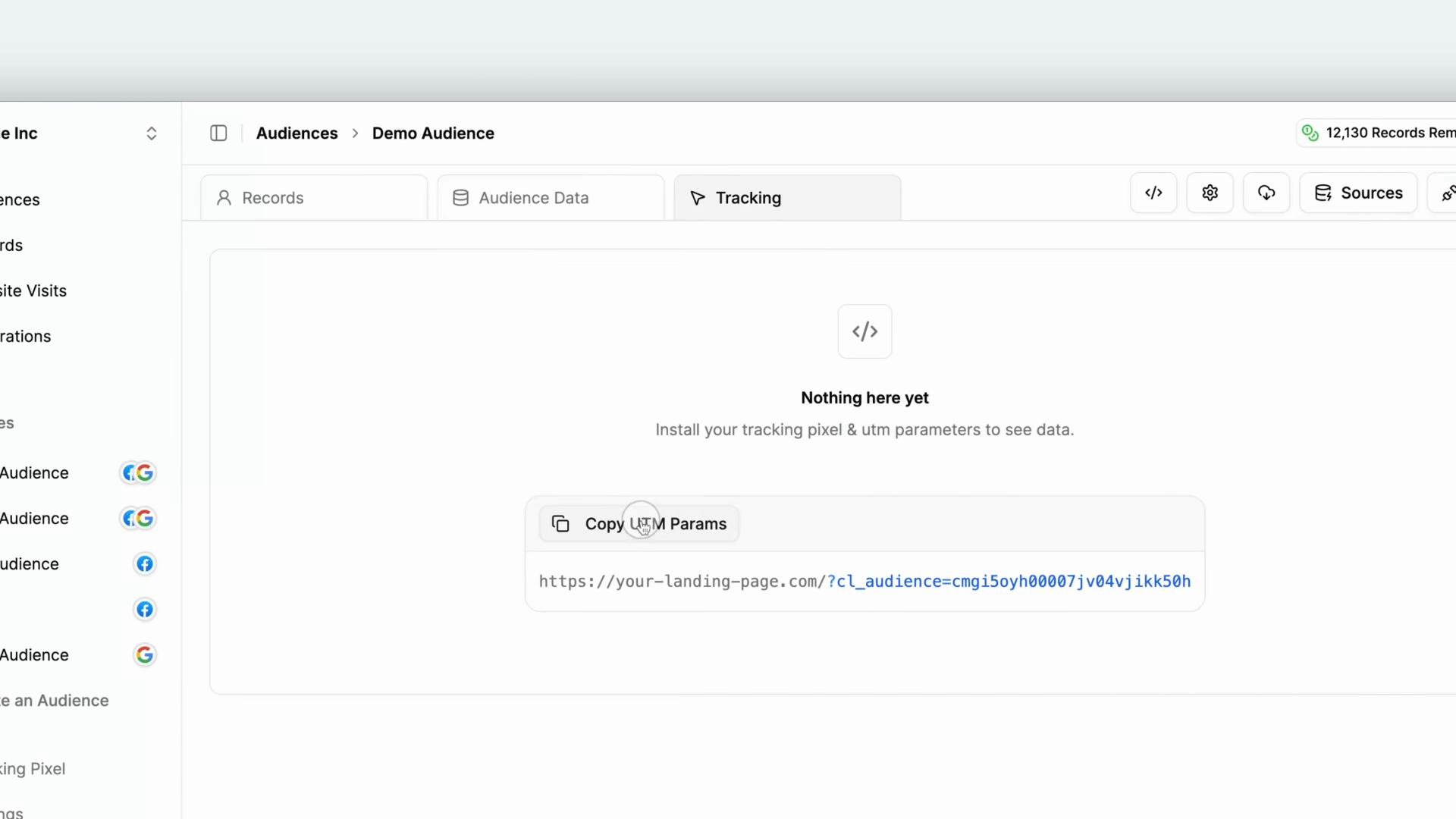Click the Facebook icon on unnamed sidebar row
Image resolution: width=1456 pixels, height=819 pixels.
click(x=144, y=610)
